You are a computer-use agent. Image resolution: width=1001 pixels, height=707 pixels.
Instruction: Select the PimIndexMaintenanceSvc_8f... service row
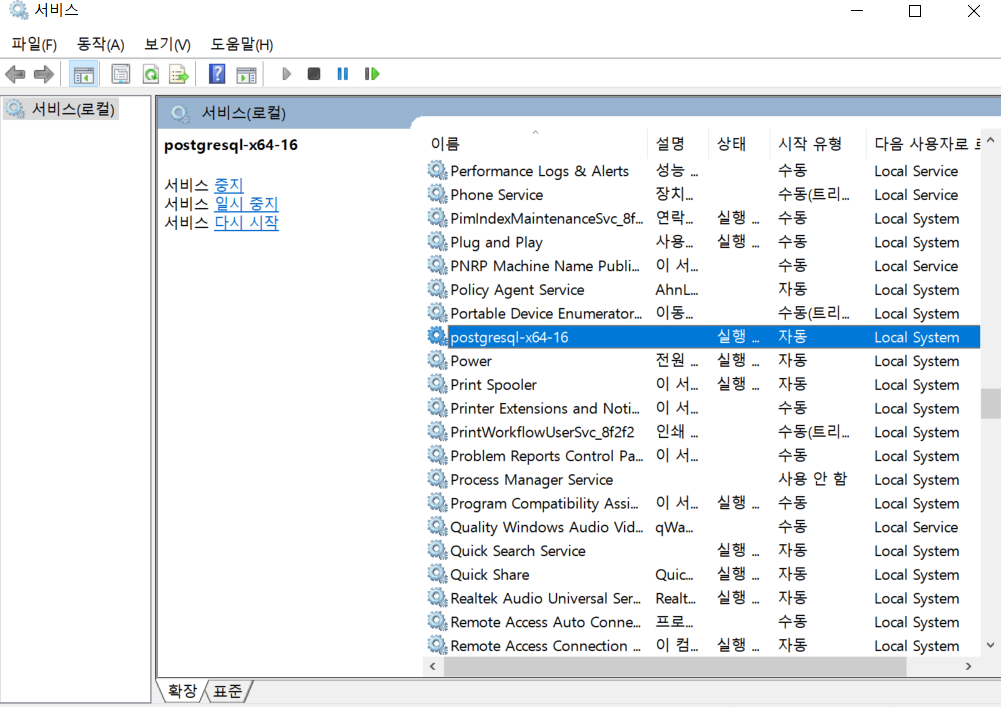[x=702, y=218]
